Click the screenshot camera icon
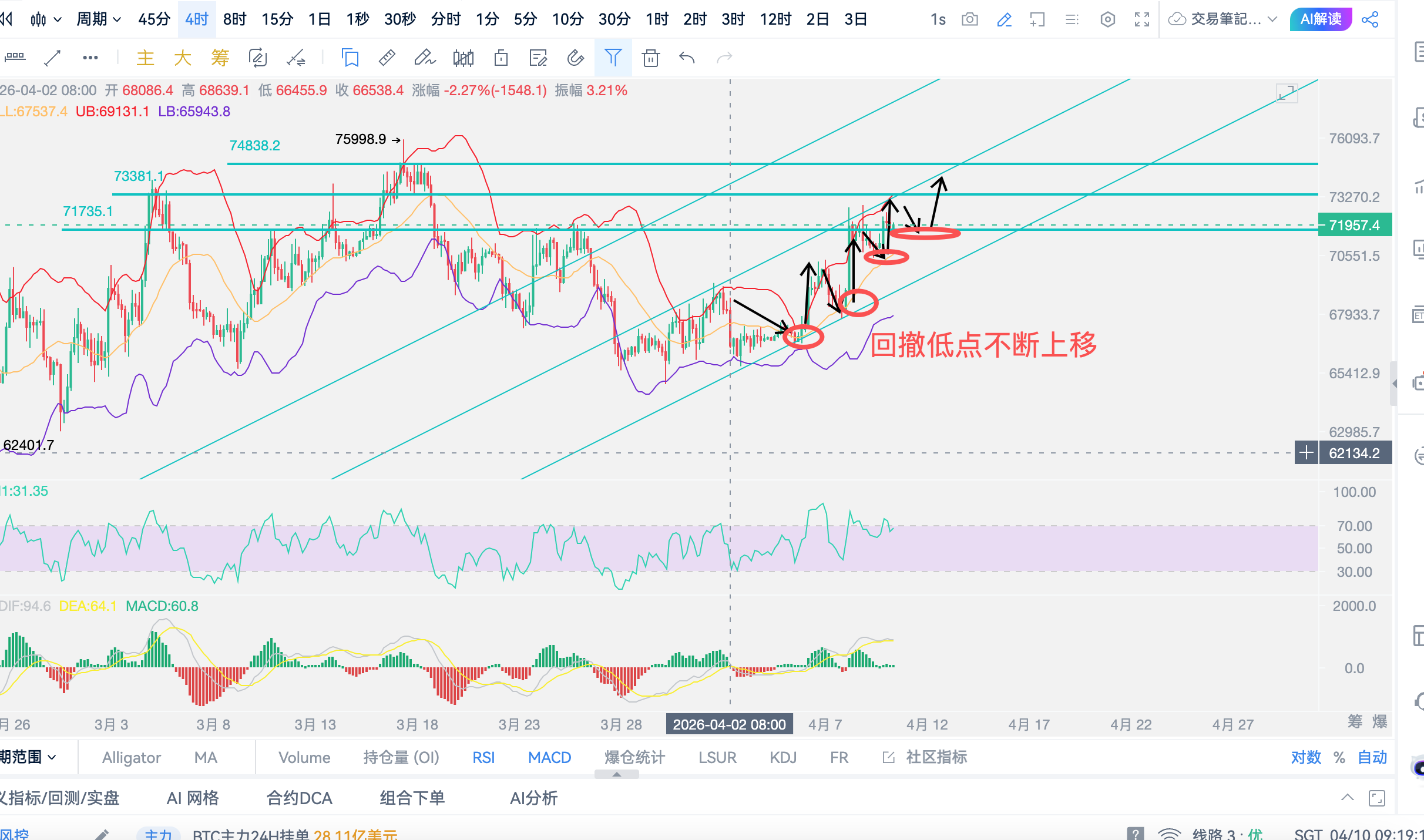Screen dimensions: 1424x840 pos(970,19)
